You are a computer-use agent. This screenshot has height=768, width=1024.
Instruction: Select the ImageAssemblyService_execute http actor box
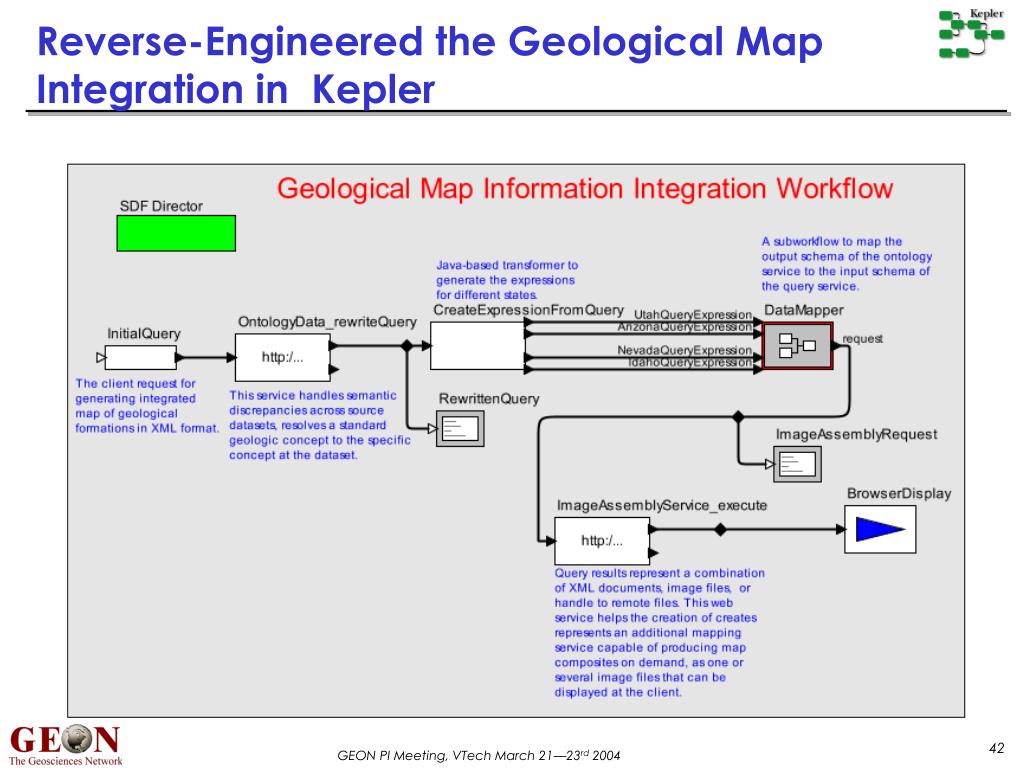click(x=602, y=541)
